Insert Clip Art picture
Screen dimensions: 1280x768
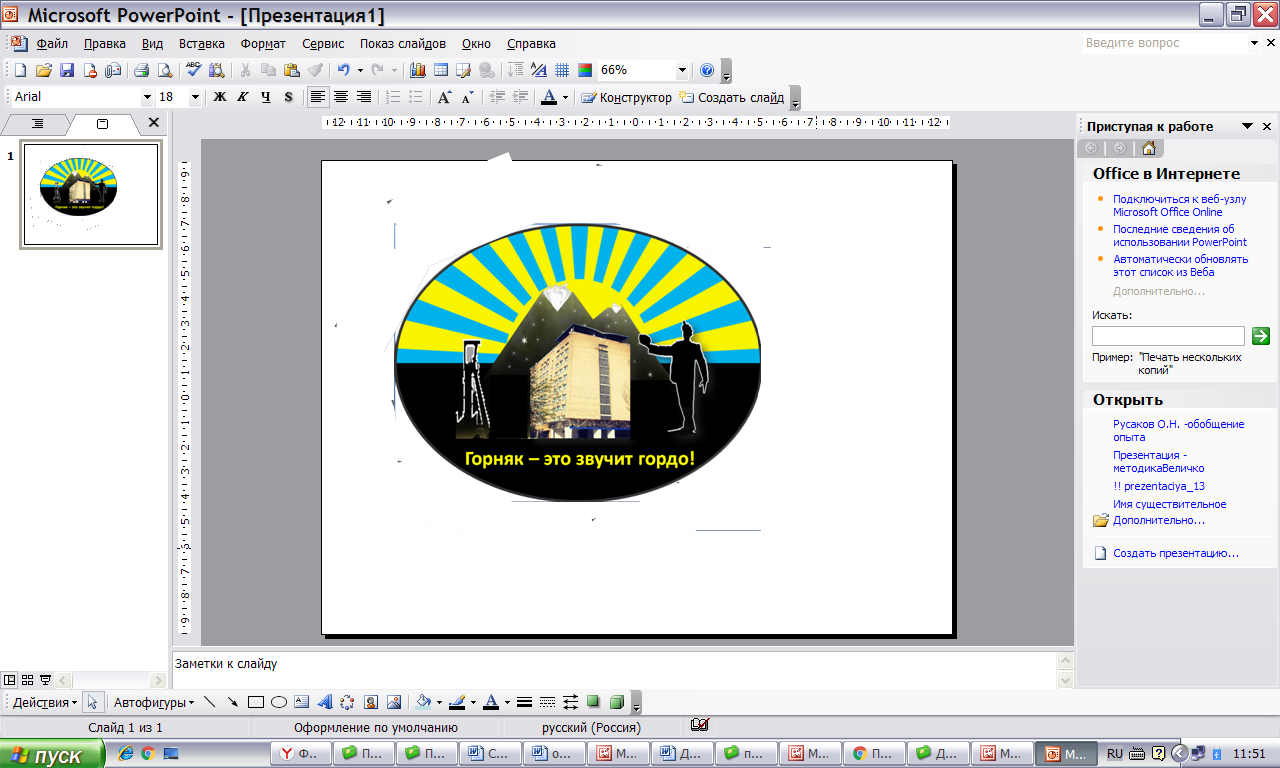tap(371, 702)
